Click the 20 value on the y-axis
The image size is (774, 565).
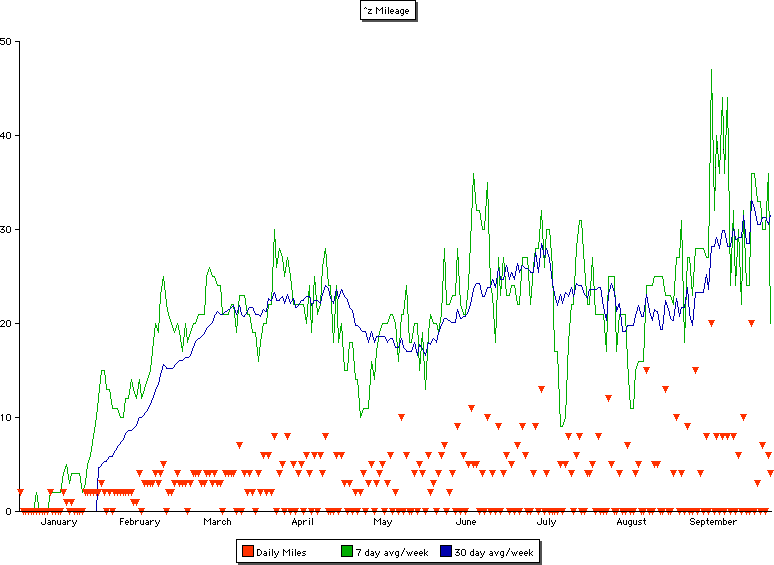pos(5,323)
